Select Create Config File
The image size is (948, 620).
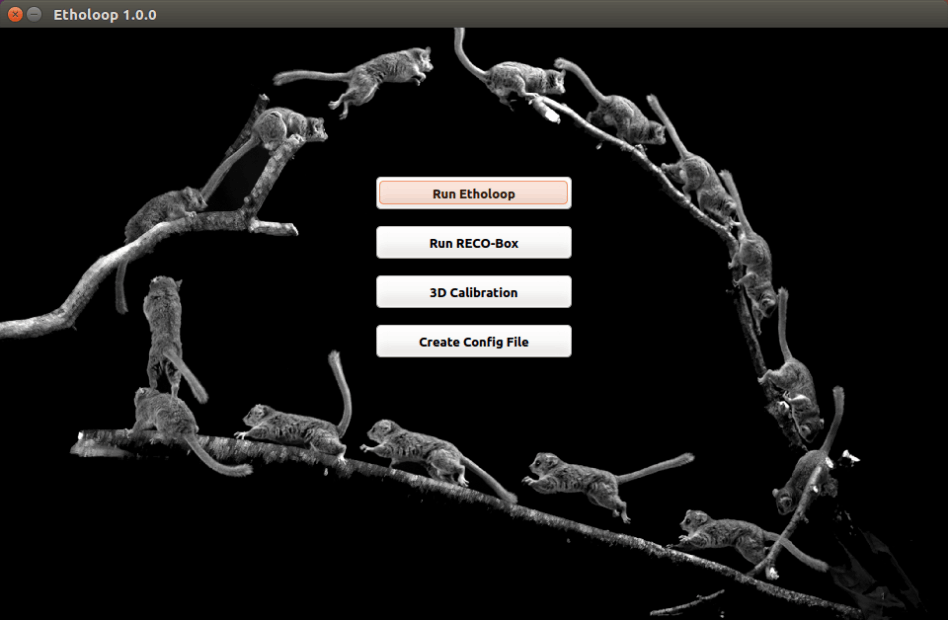click(473, 341)
